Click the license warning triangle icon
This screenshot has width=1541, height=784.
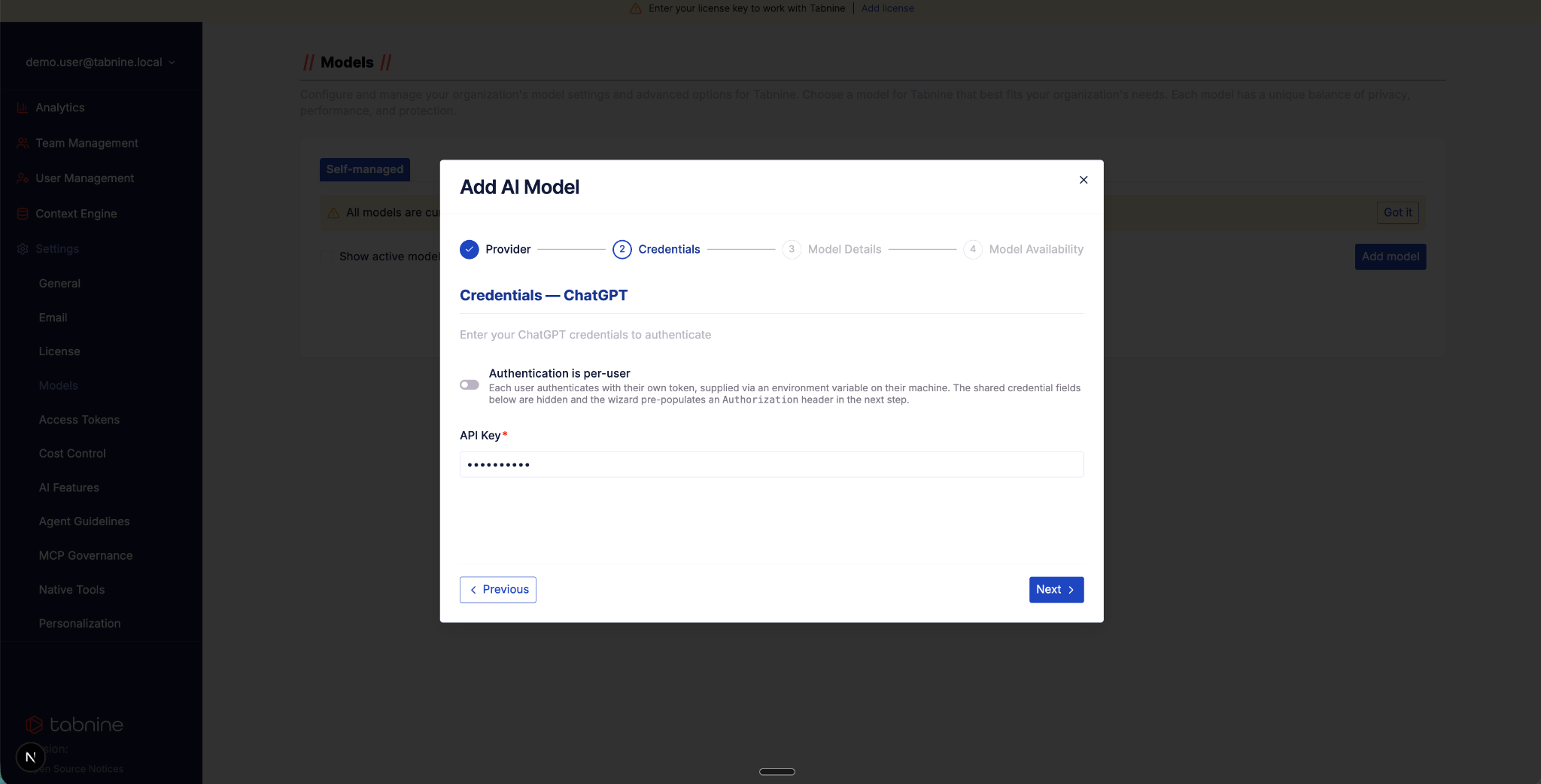635,8
